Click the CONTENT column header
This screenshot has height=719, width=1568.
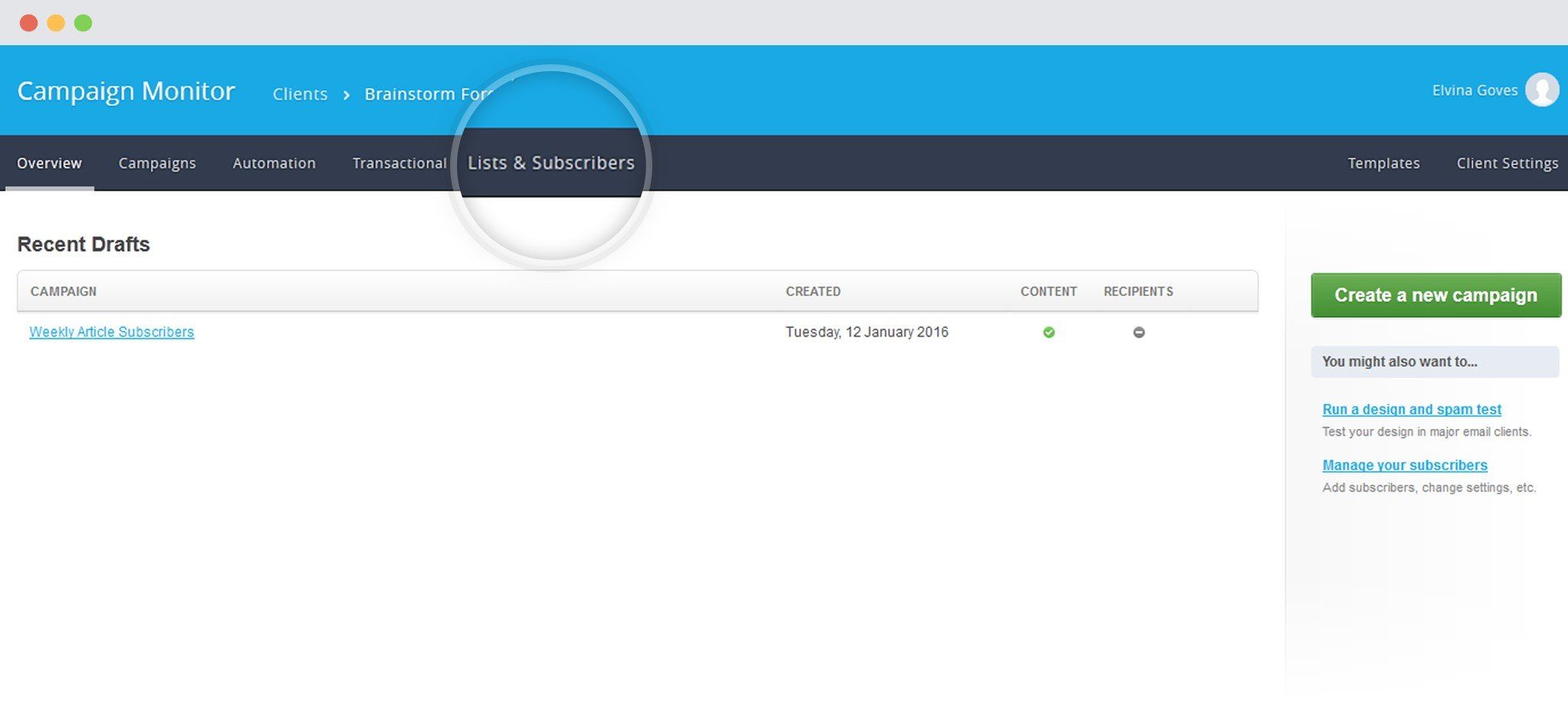1049,292
